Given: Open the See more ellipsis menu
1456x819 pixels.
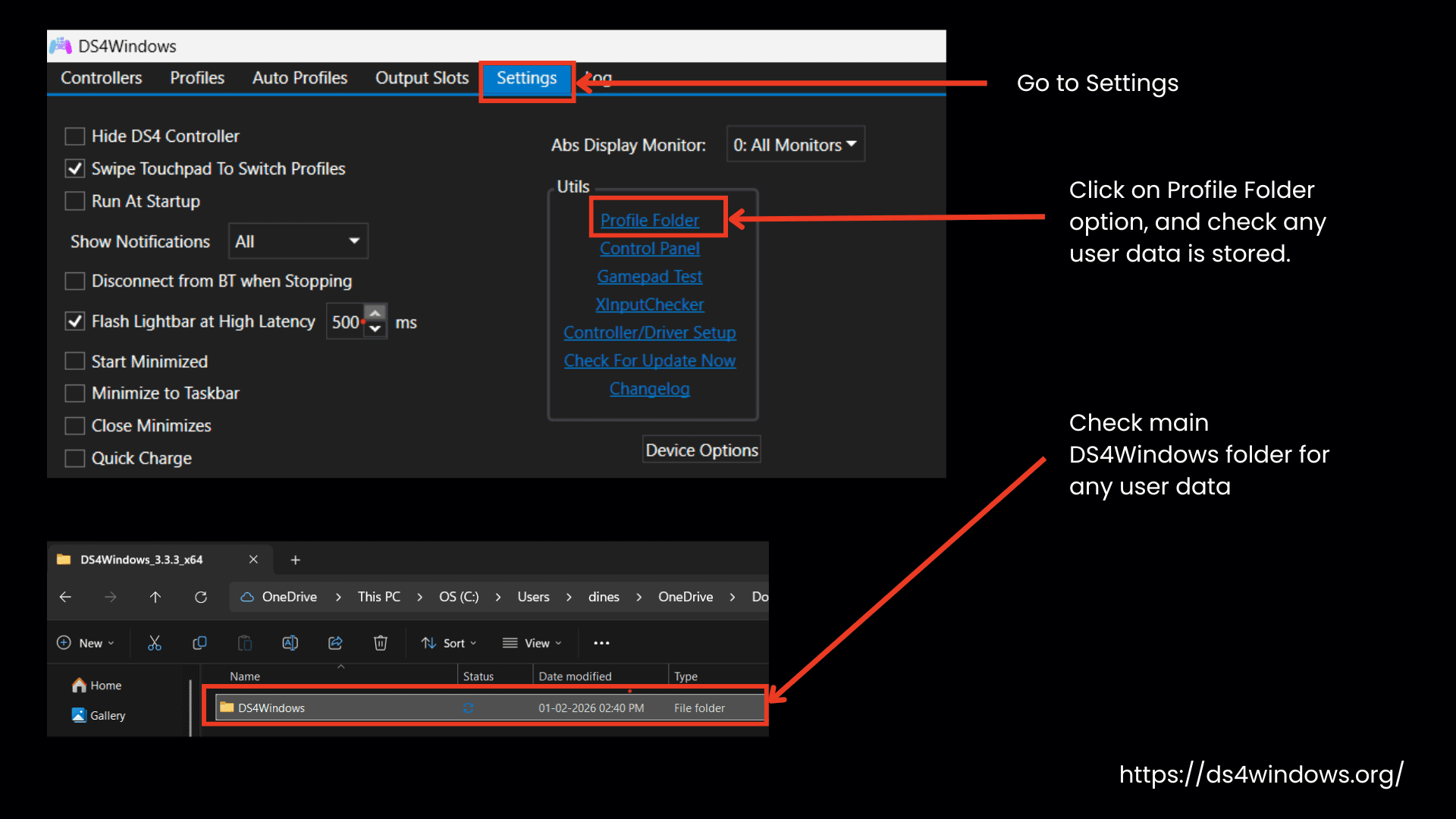Looking at the screenshot, I should pos(601,643).
